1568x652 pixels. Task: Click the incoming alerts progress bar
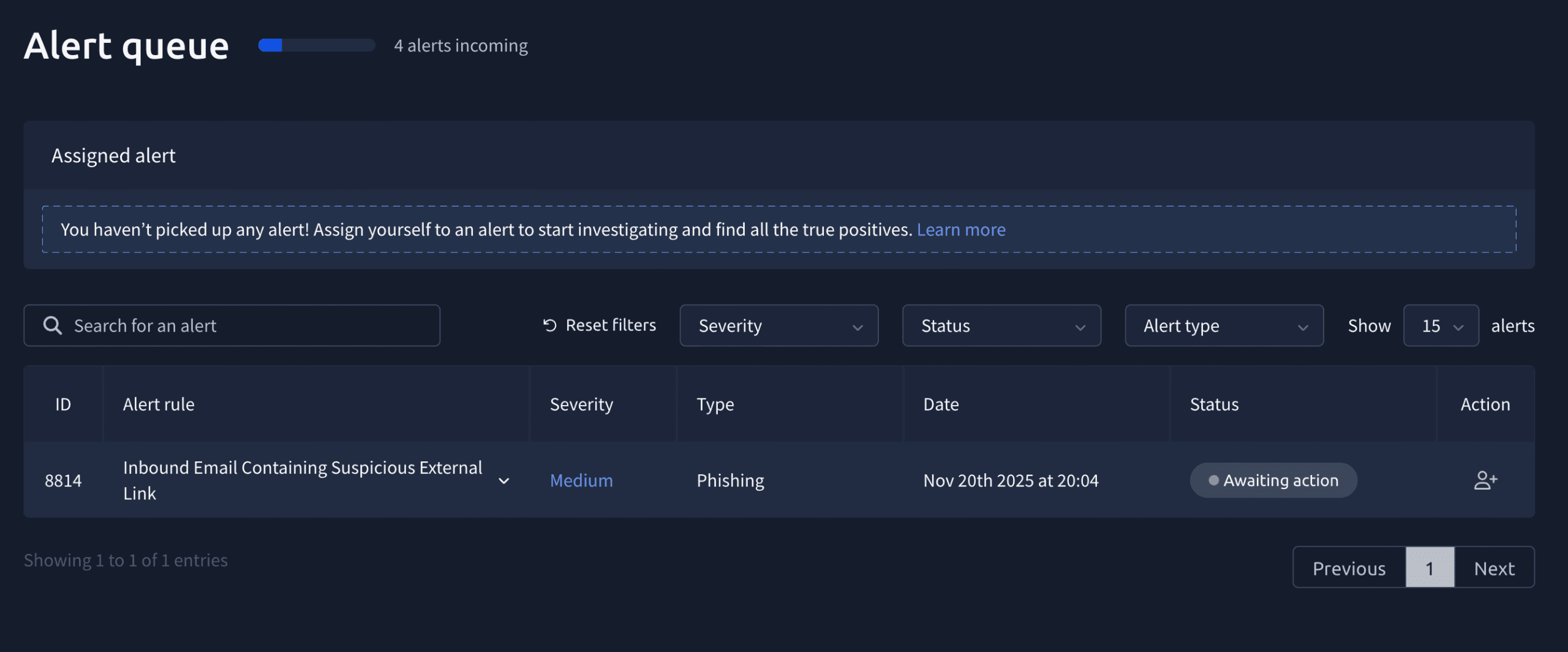tap(316, 45)
